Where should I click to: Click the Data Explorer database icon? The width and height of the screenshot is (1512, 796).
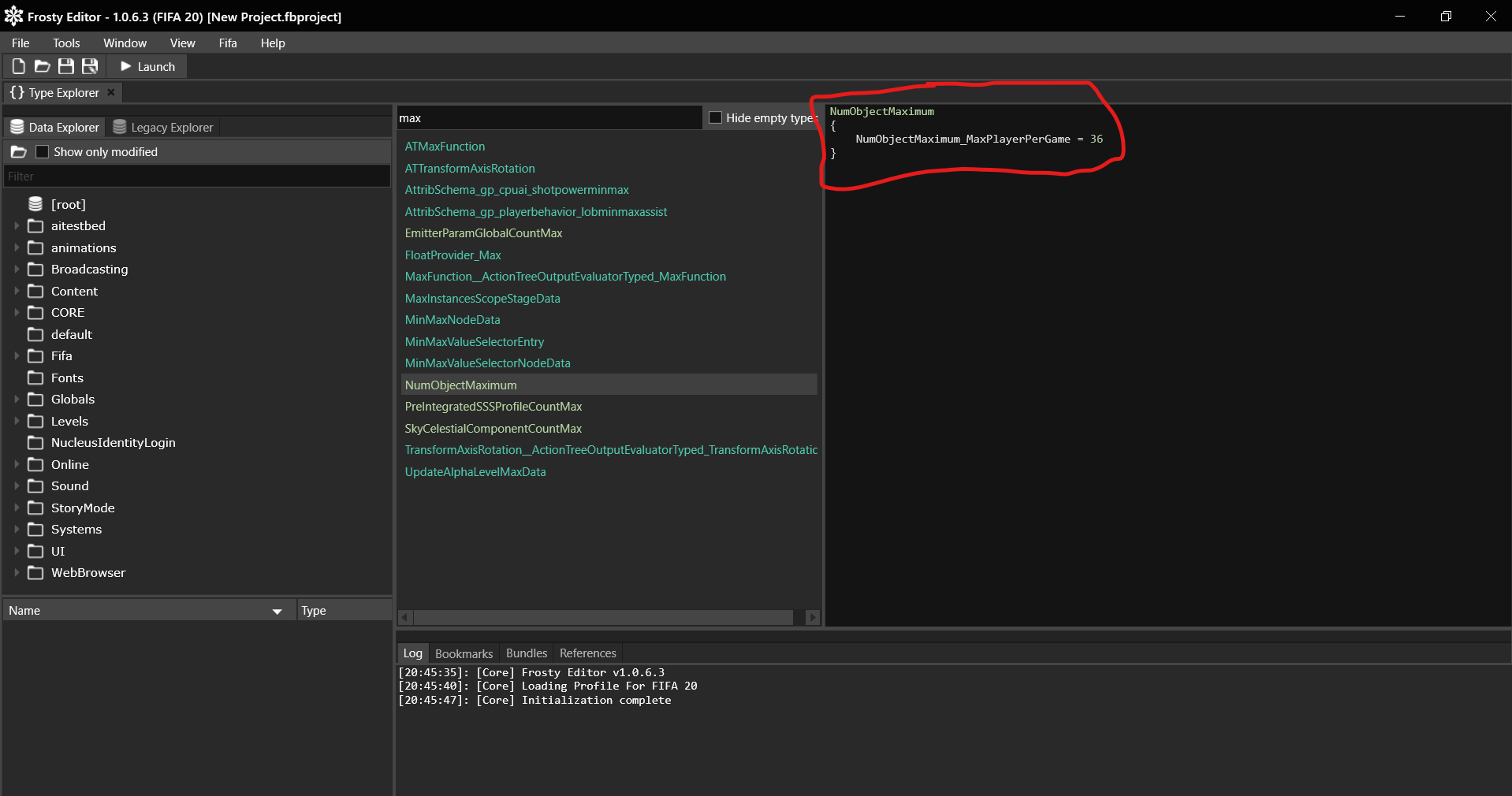(x=17, y=127)
